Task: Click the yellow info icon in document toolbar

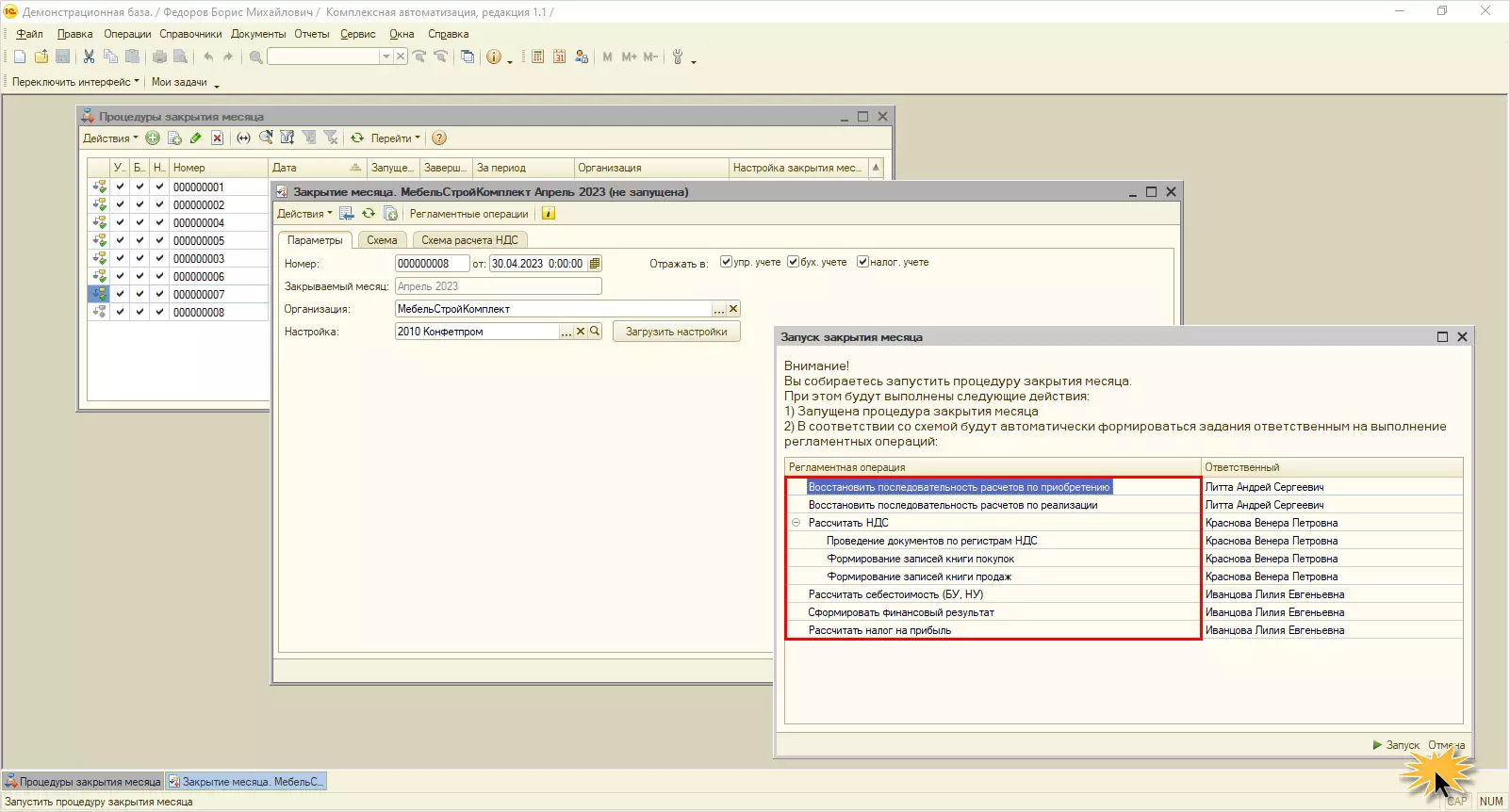Action: (549, 214)
